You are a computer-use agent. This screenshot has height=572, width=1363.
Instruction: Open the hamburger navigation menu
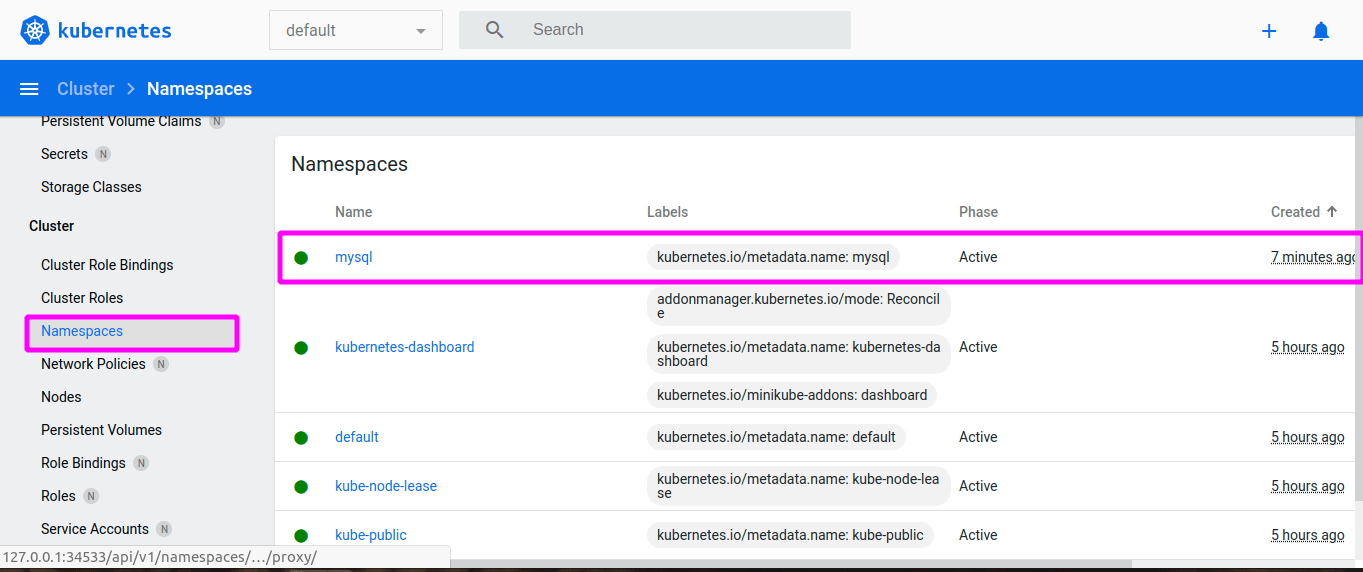pyautogui.click(x=29, y=89)
